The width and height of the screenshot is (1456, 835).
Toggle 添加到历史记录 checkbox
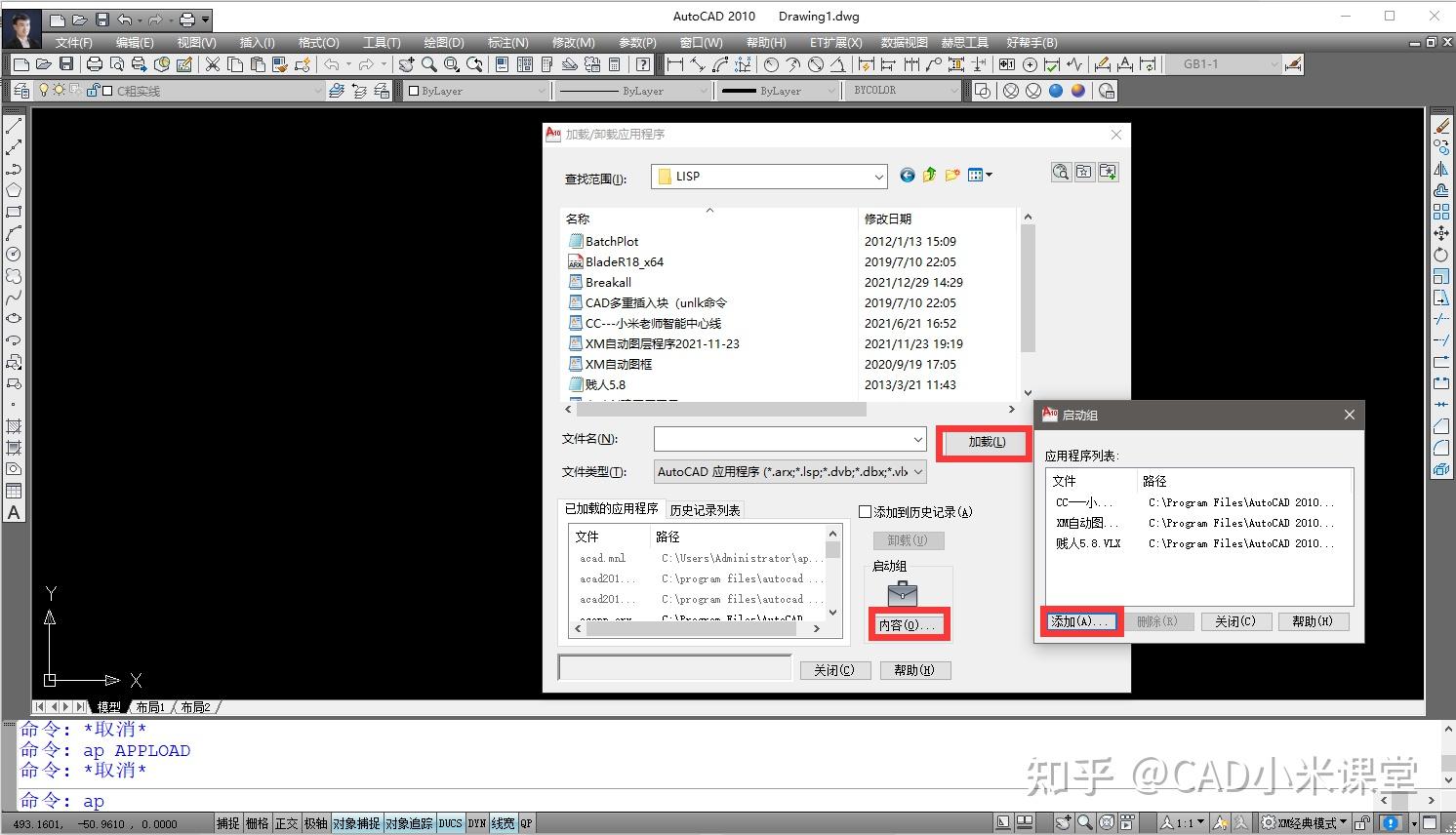pyautogui.click(x=865, y=511)
